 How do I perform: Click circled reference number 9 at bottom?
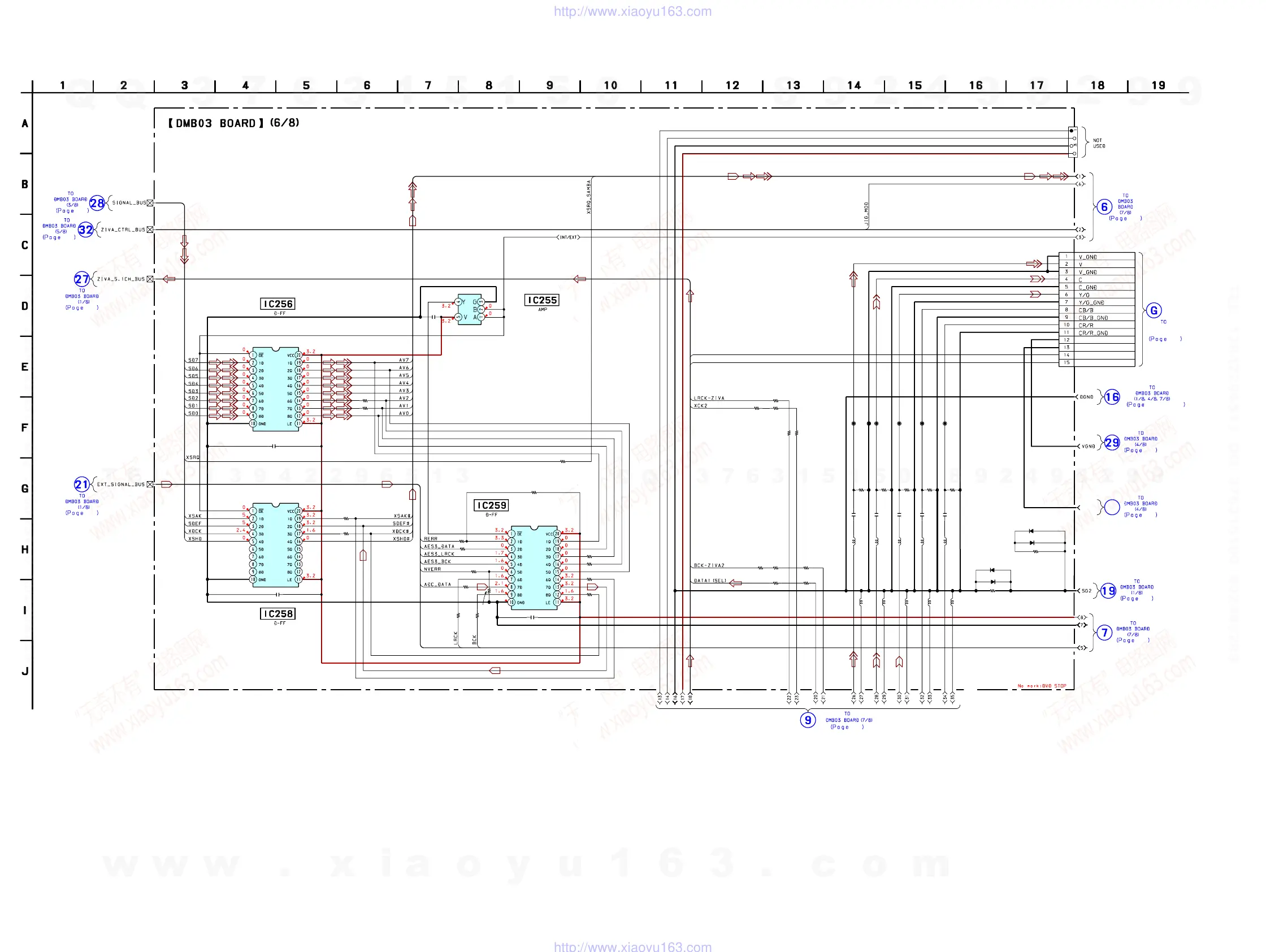[x=807, y=720]
